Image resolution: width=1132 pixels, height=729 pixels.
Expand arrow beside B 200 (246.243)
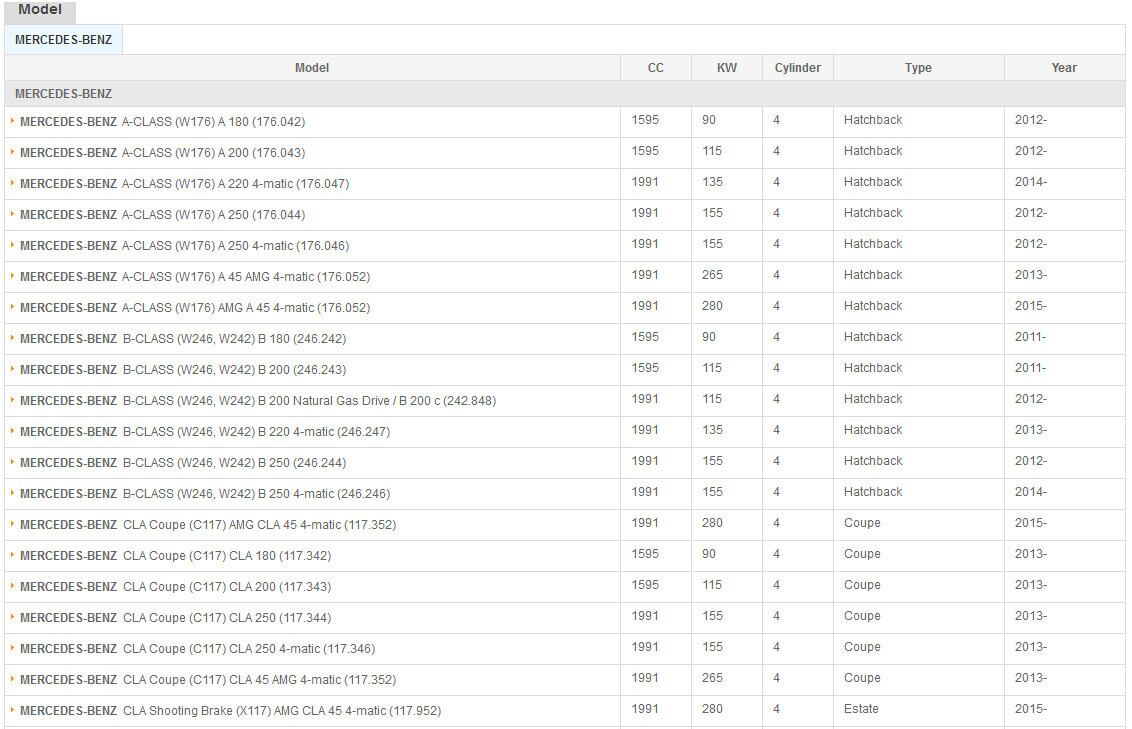(x=12, y=369)
